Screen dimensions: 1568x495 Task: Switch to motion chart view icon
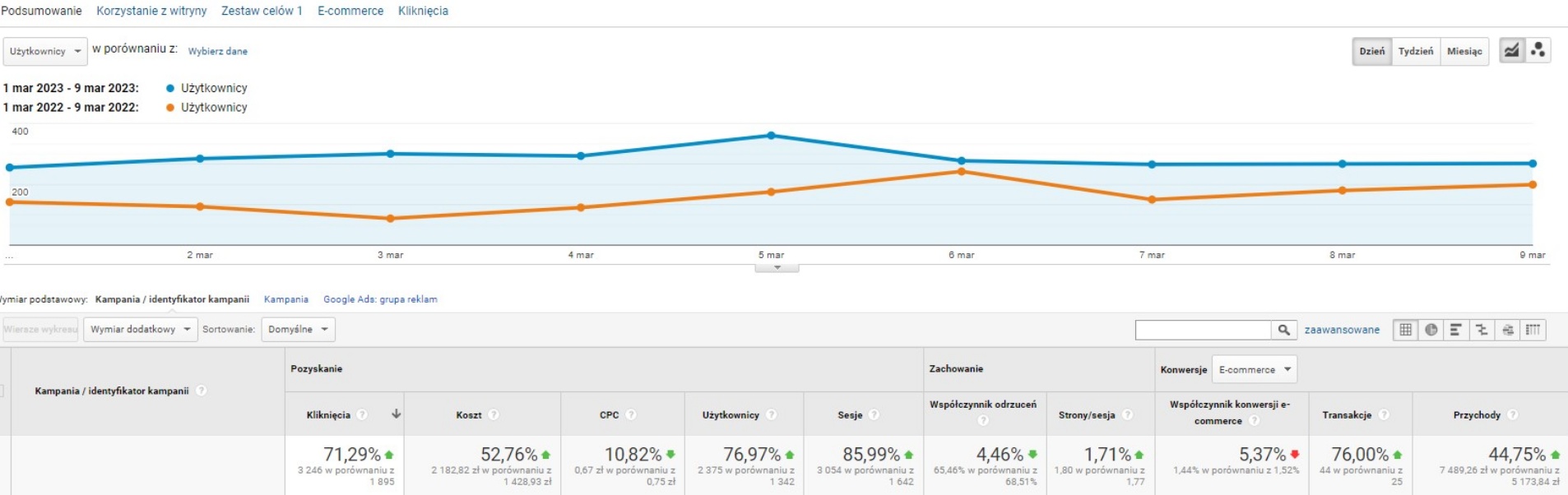1538,51
